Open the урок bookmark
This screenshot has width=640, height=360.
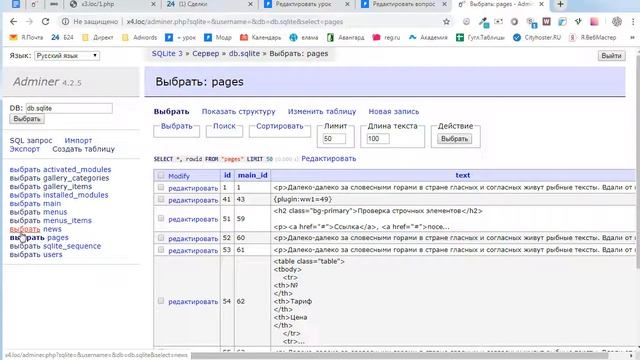[x=180, y=37]
